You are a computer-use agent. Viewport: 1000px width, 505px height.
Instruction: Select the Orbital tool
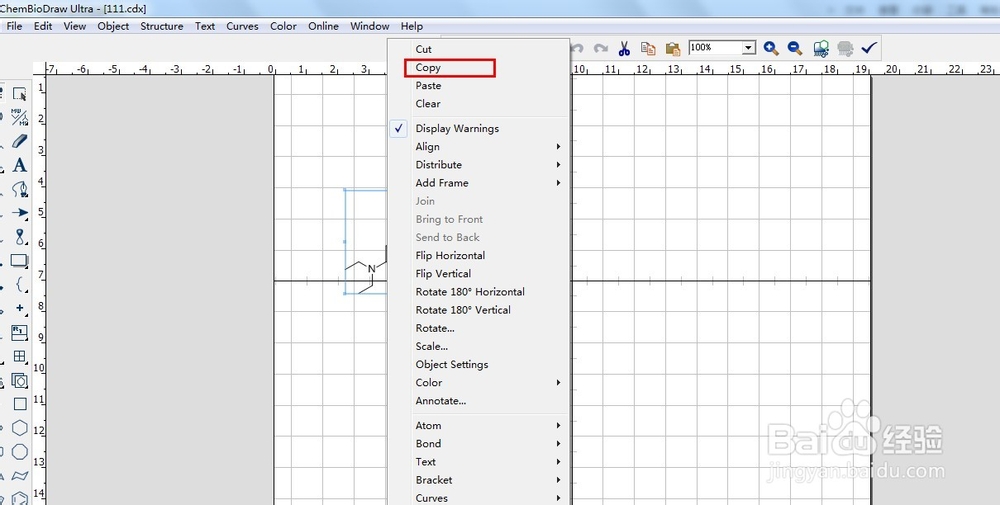pos(20,237)
